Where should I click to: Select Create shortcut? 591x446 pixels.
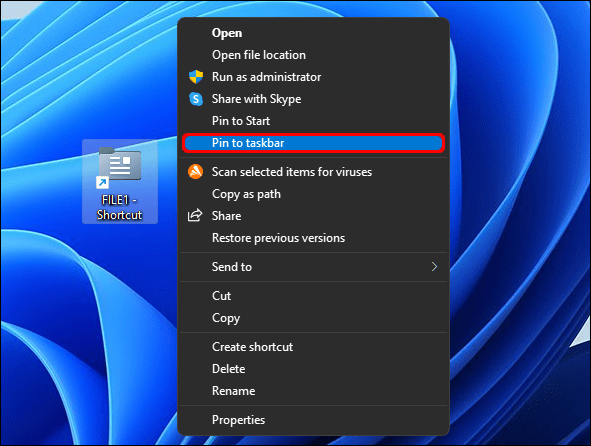click(x=253, y=347)
